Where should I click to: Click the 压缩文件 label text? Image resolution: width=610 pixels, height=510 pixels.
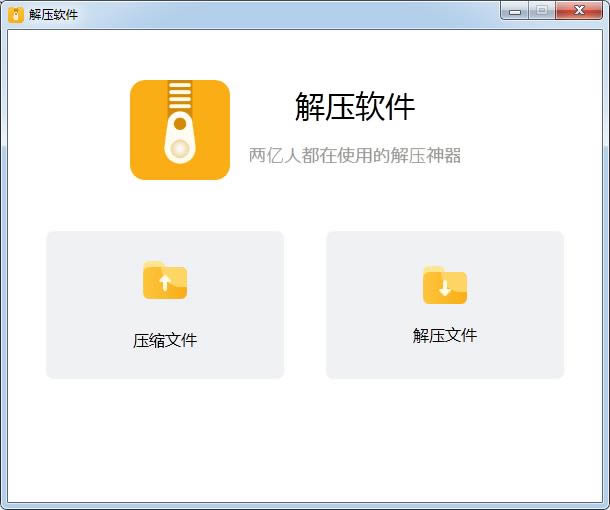click(165, 340)
